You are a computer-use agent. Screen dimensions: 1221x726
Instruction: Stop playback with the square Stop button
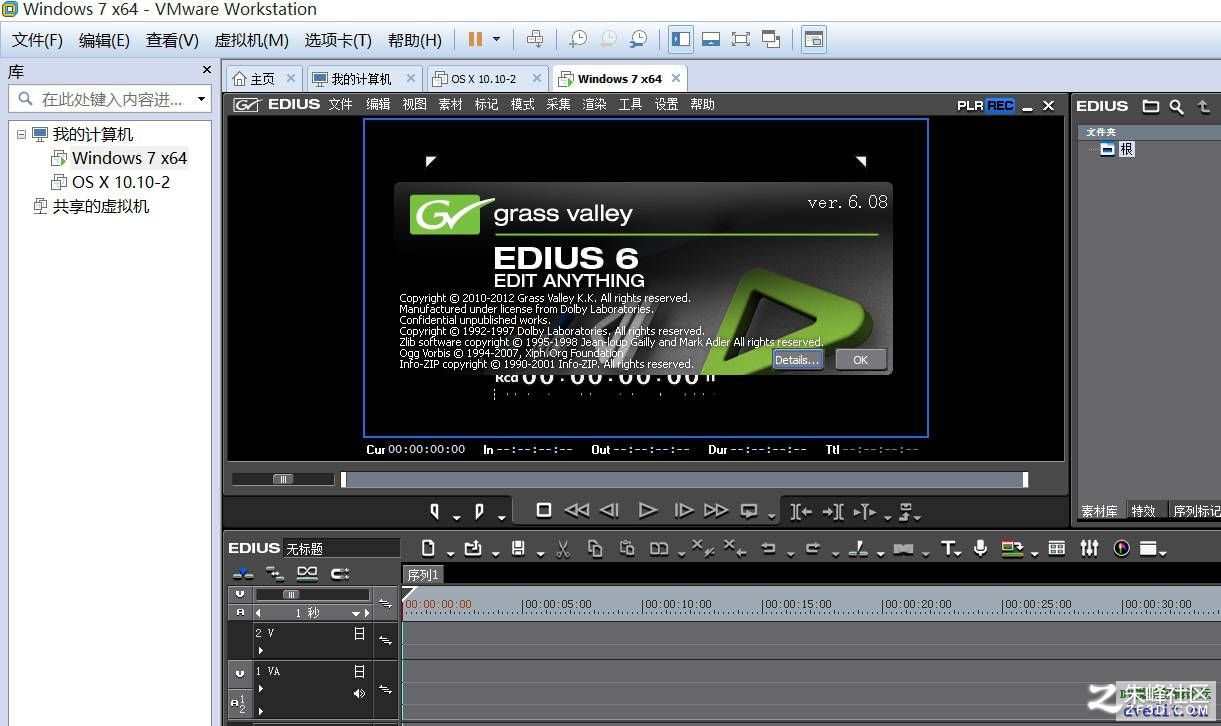click(x=544, y=510)
